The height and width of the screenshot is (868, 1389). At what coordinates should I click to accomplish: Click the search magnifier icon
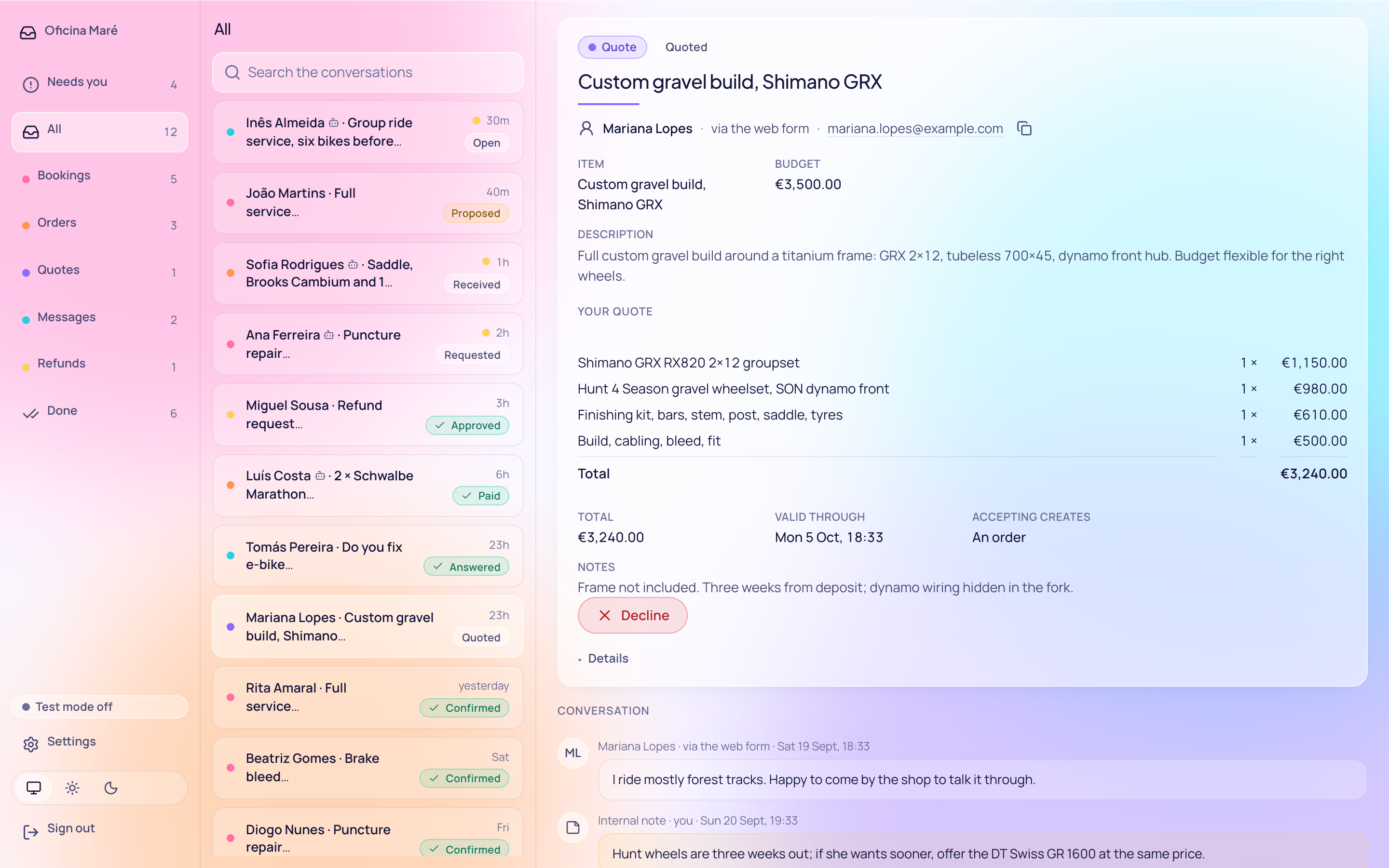coord(232,72)
